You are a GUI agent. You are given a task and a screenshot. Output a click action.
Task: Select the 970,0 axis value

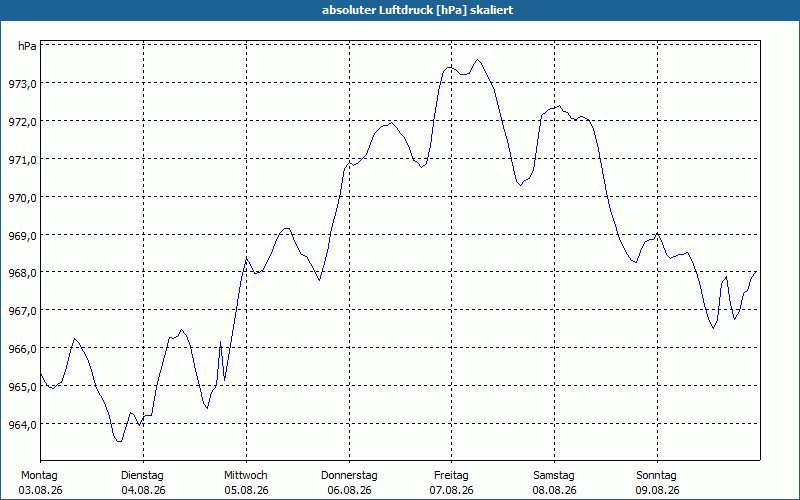coord(22,197)
